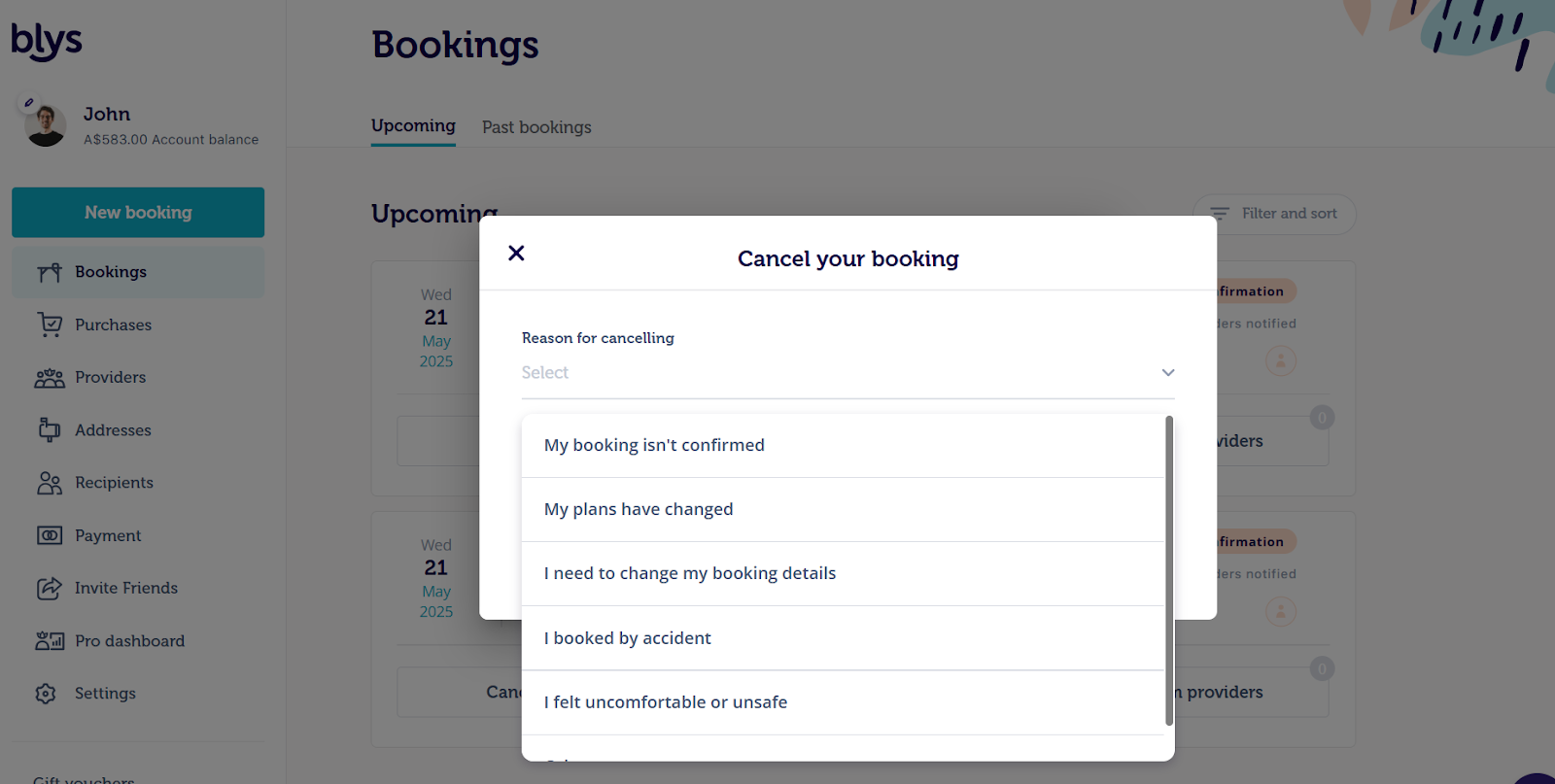Switch to the Upcoming tab
The image size is (1555, 784).
[x=413, y=126]
